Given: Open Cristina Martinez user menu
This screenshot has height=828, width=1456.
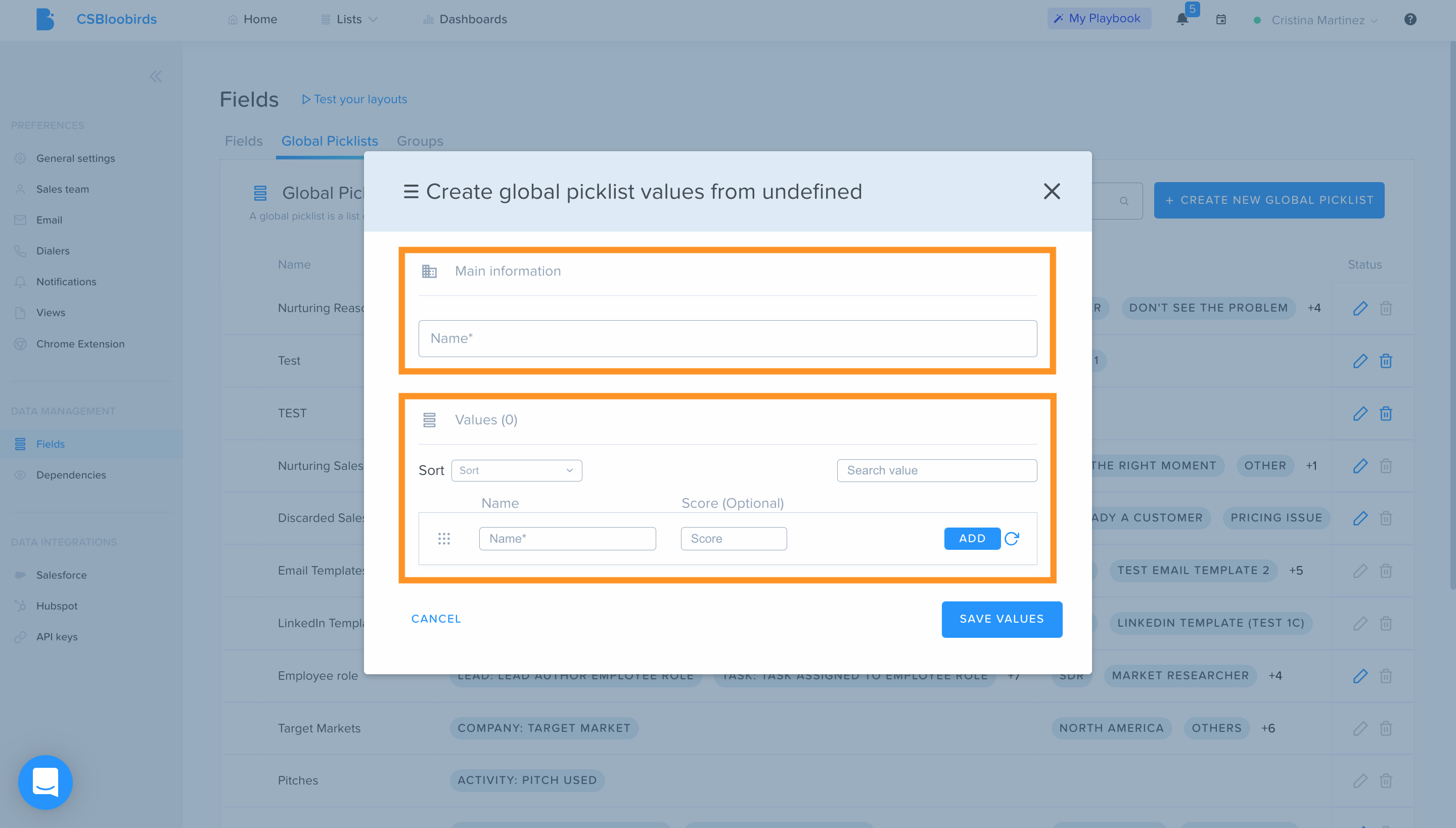Looking at the screenshot, I should [x=1317, y=20].
